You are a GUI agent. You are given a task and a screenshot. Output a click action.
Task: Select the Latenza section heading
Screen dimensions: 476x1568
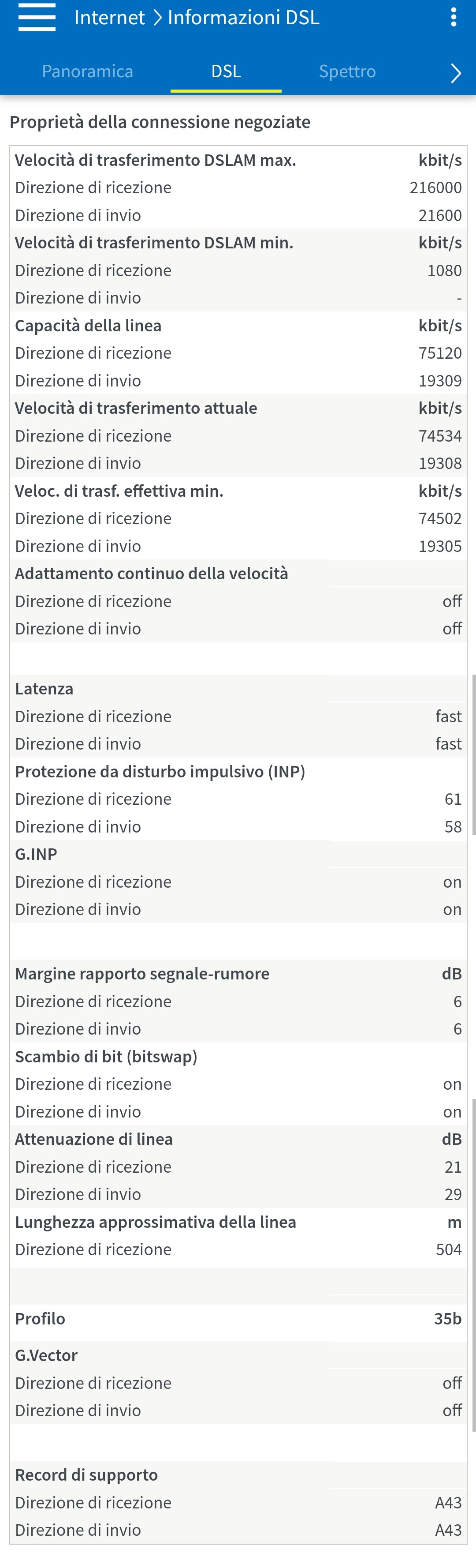click(x=44, y=688)
